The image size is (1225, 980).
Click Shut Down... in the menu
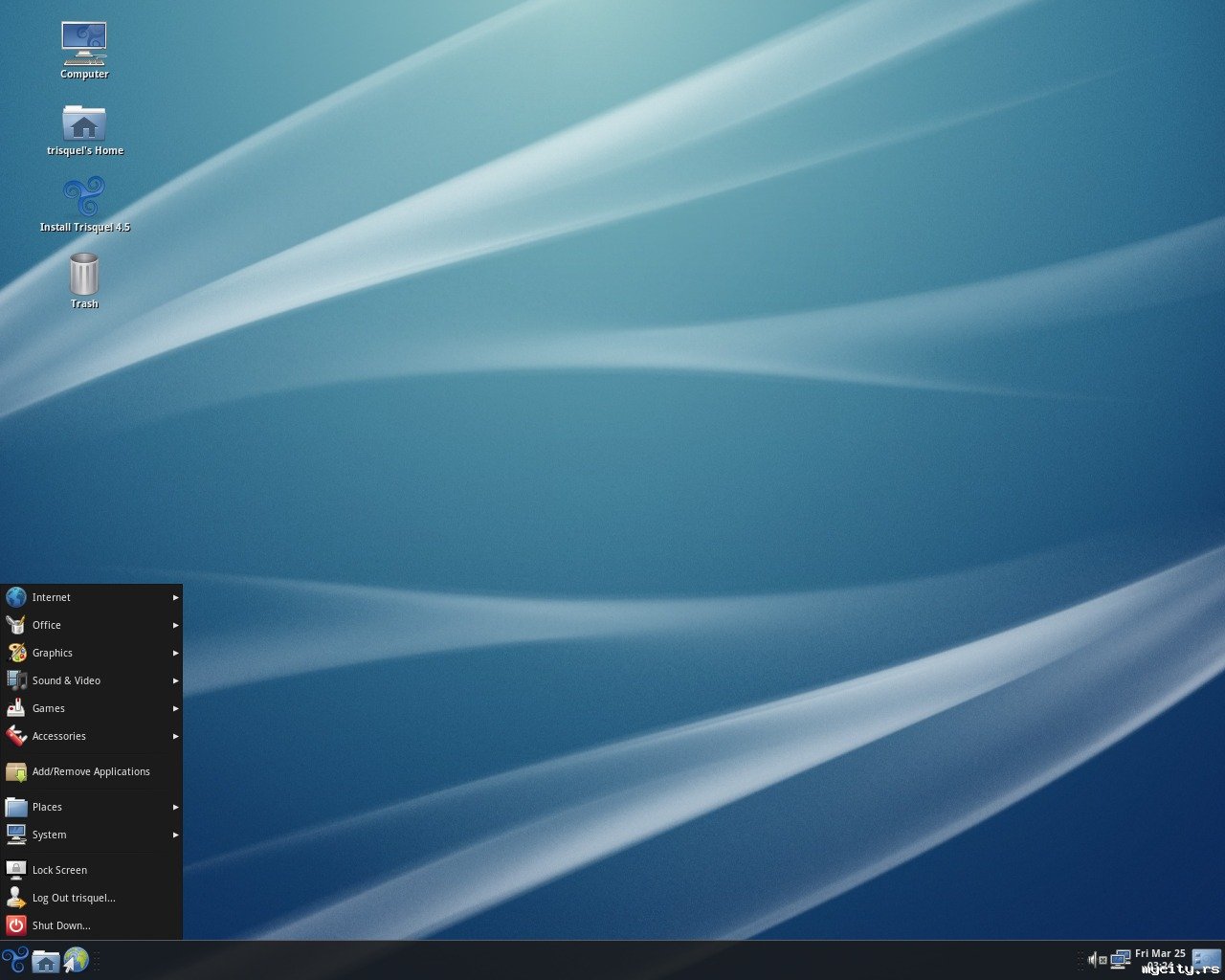(61, 925)
